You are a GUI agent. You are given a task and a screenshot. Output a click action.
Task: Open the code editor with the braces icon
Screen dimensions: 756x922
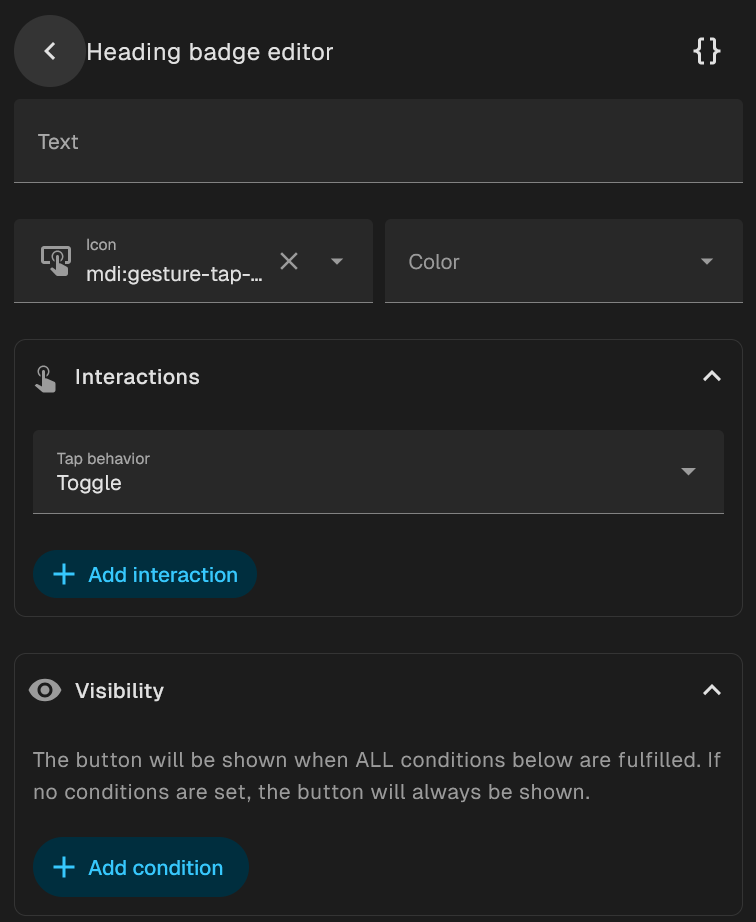(x=707, y=52)
